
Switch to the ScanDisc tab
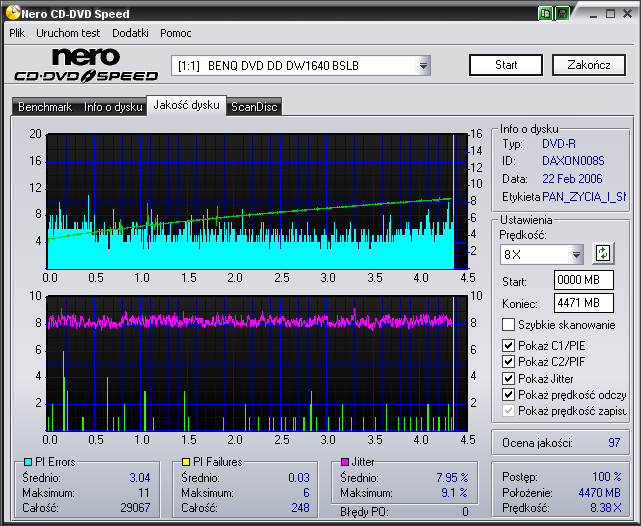254,107
